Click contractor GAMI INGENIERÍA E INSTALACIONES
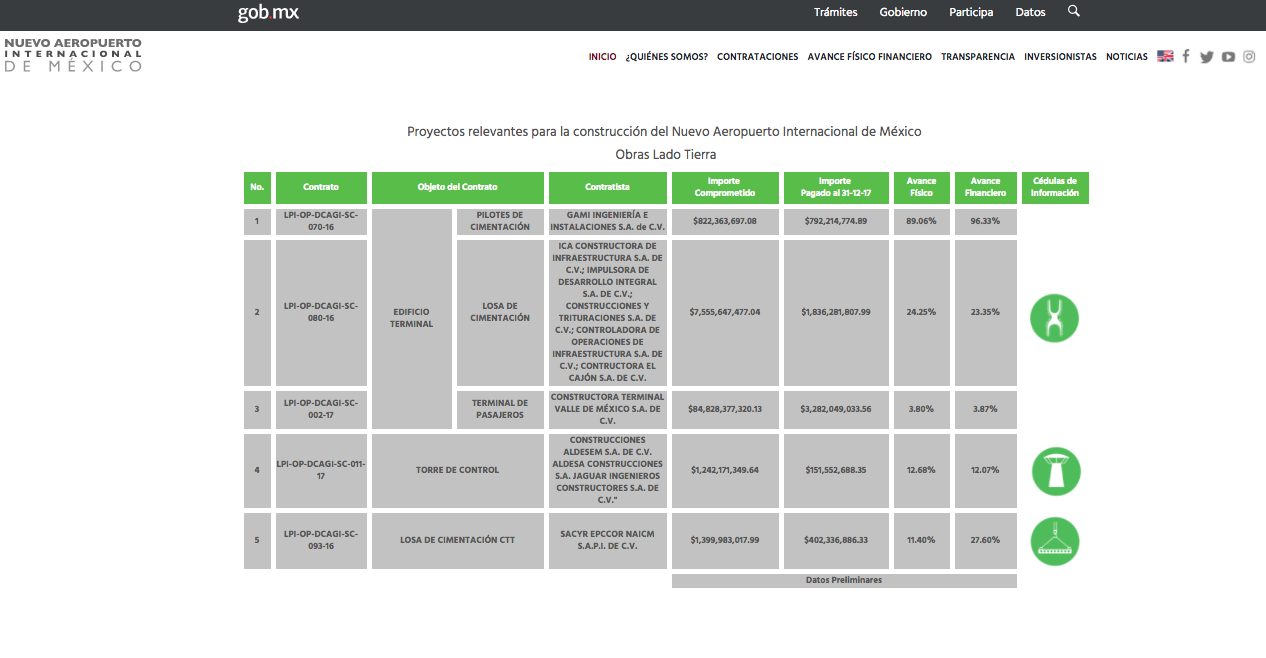Image resolution: width=1266 pixels, height=658 pixels. point(608,221)
